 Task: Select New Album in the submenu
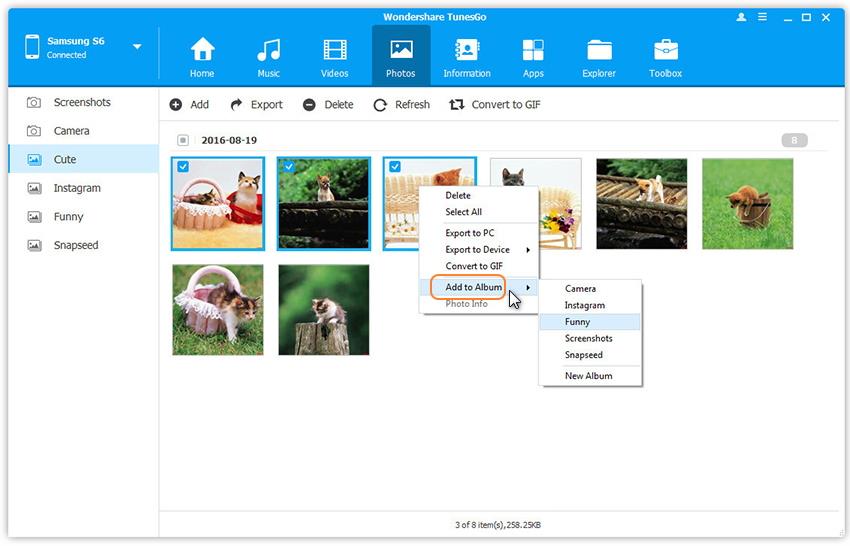coord(588,376)
